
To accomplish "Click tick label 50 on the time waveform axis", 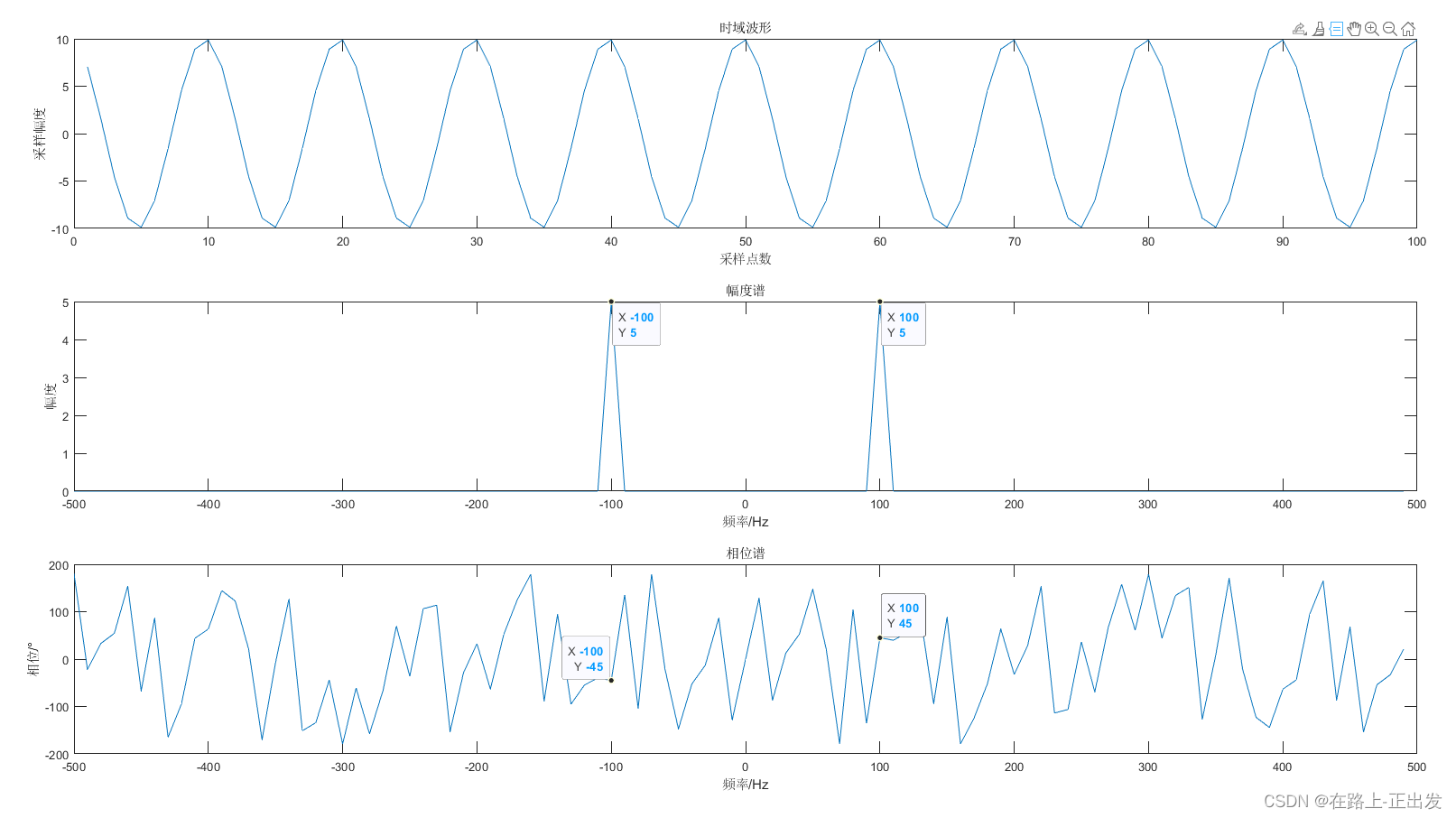I will pyautogui.click(x=746, y=242).
